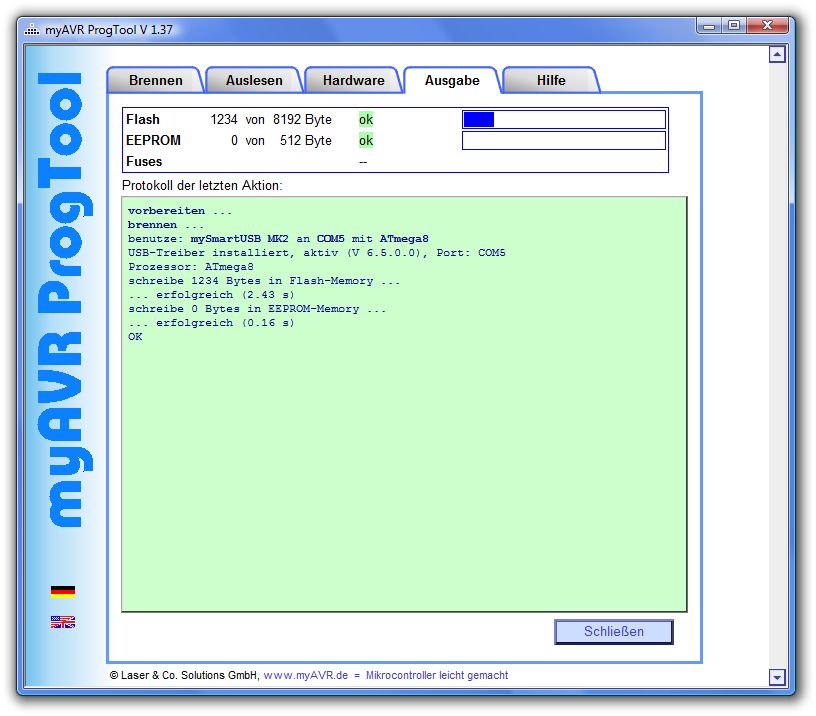
Task: Close the myAVR ProgTool window
Action: point(771,26)
